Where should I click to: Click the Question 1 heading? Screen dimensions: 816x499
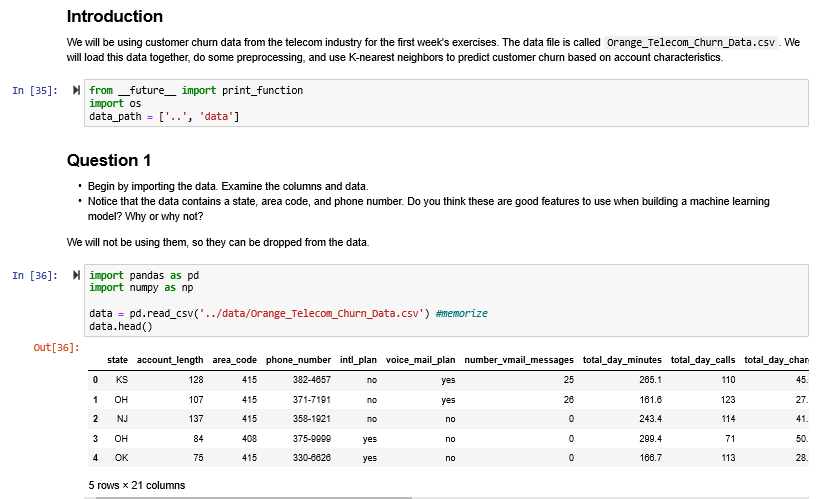pyautogui.click(x=109, y=160)
